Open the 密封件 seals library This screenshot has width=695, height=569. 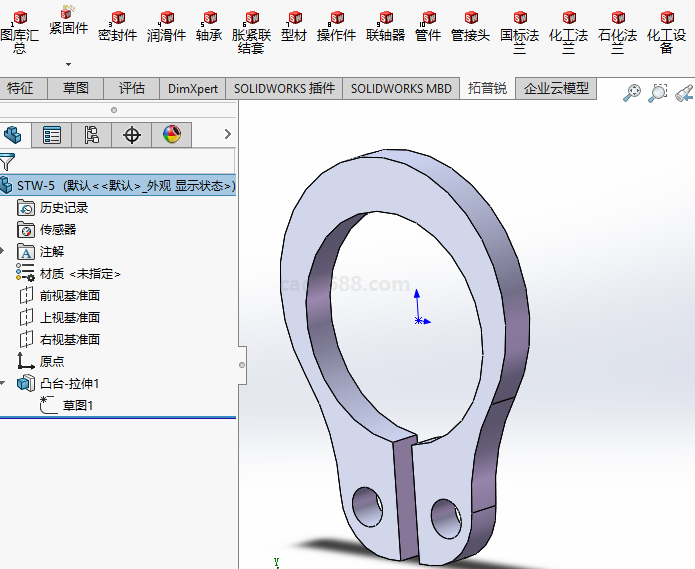[x=117, y=26]
